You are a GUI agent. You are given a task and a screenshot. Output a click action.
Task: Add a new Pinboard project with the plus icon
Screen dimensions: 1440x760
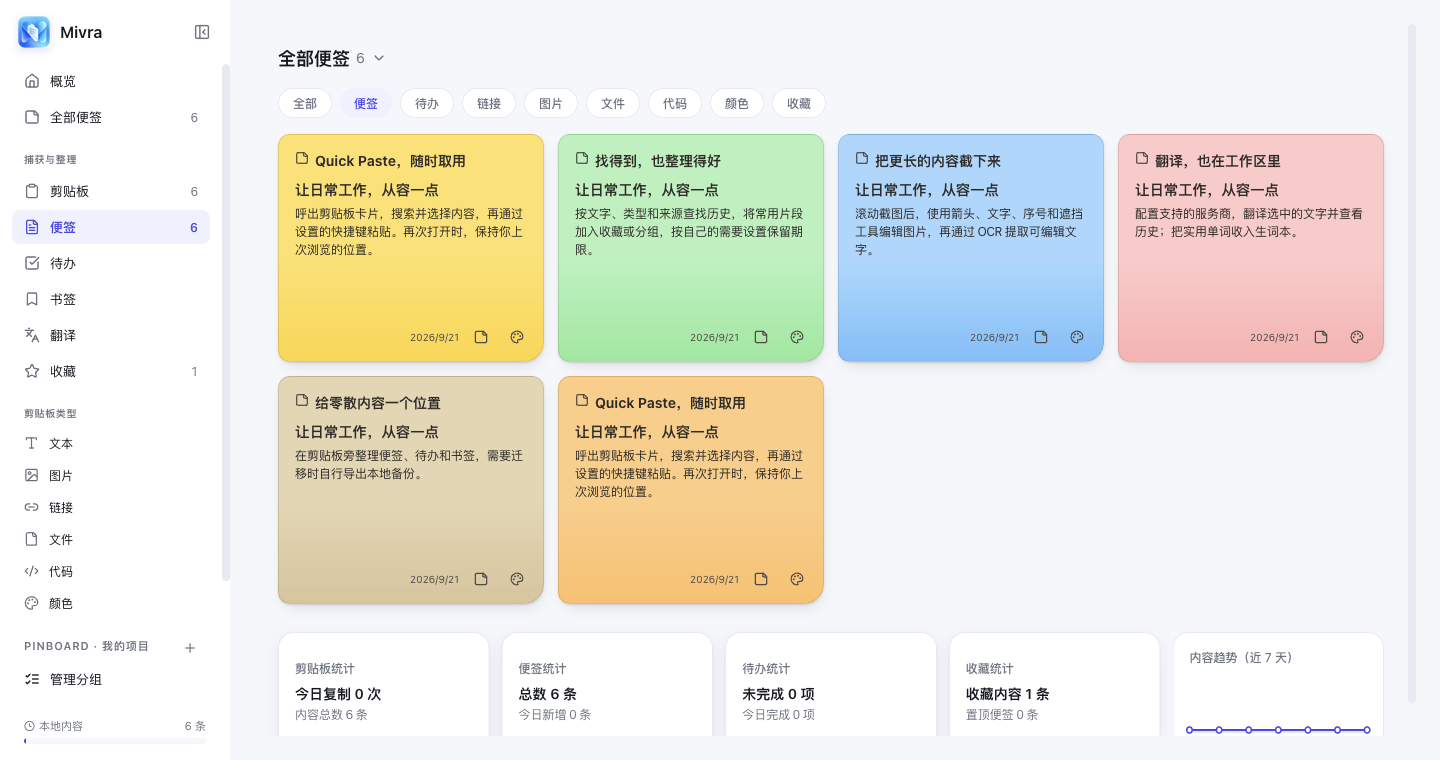pos(190,648)
